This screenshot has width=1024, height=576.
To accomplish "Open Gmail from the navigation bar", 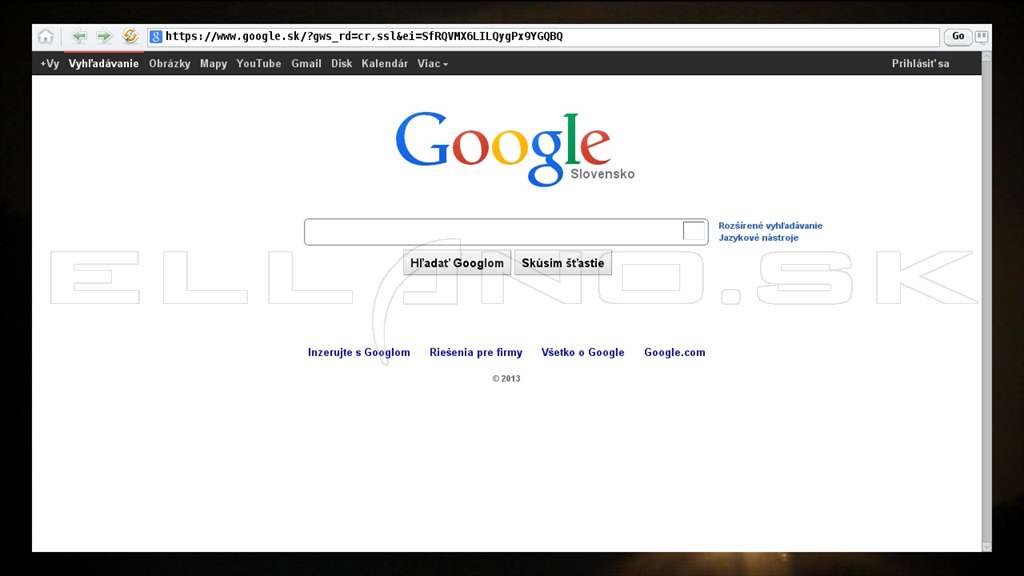I will coord(306,63).
